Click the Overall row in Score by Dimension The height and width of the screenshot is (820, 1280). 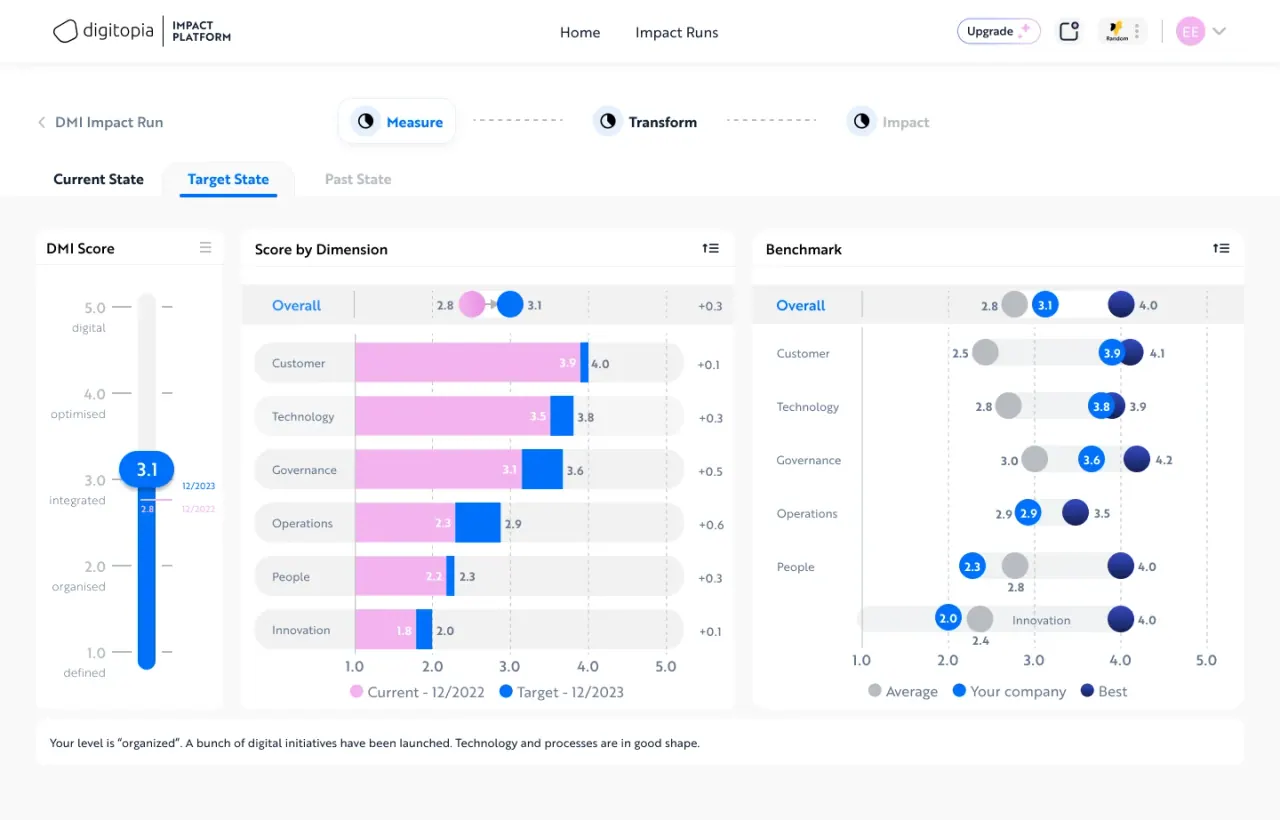[487, 305]
